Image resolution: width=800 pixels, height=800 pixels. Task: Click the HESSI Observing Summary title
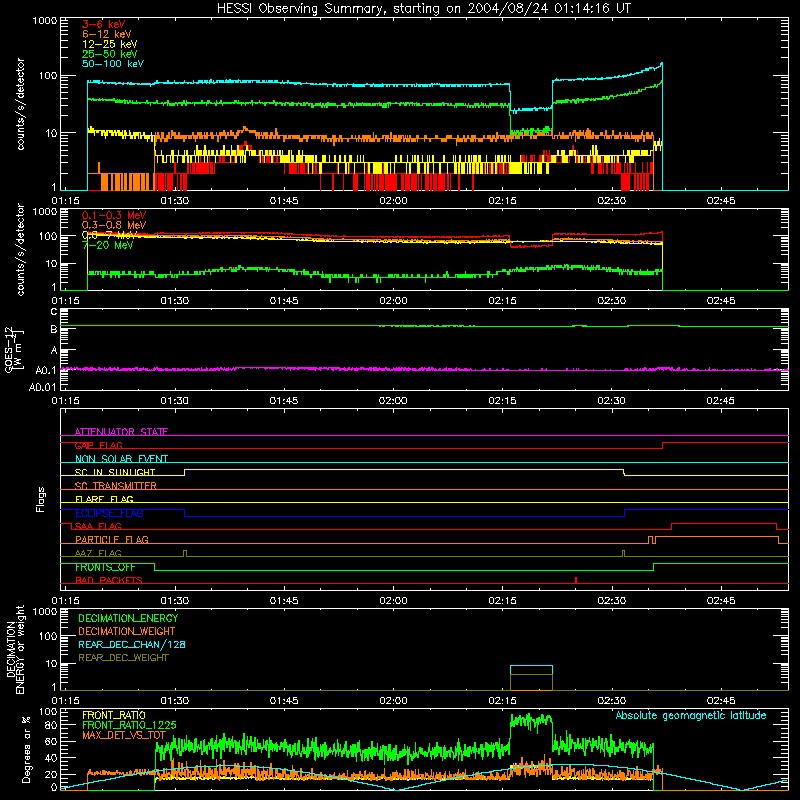pos(423,9)
